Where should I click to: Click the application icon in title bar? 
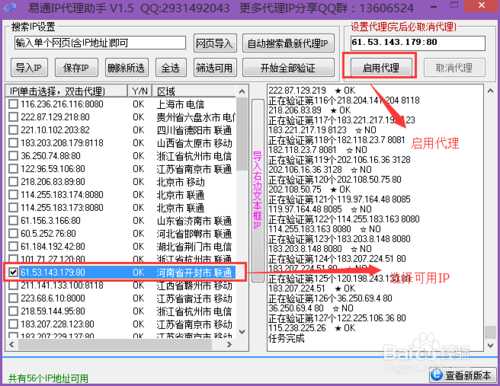(x=11, y=7)
